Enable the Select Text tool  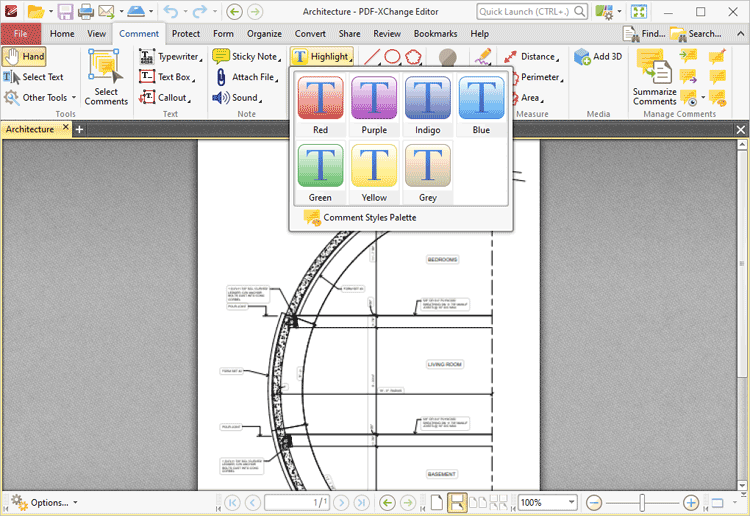point(34,77)
